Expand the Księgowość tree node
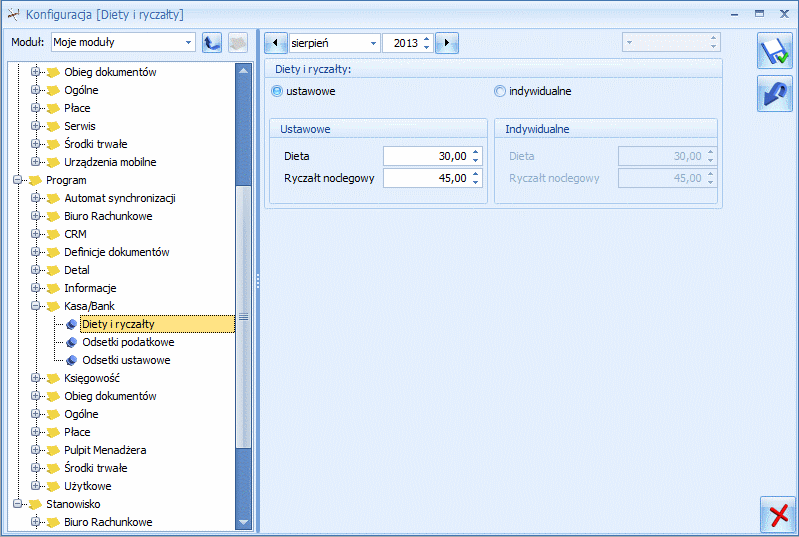 [35, 378]
